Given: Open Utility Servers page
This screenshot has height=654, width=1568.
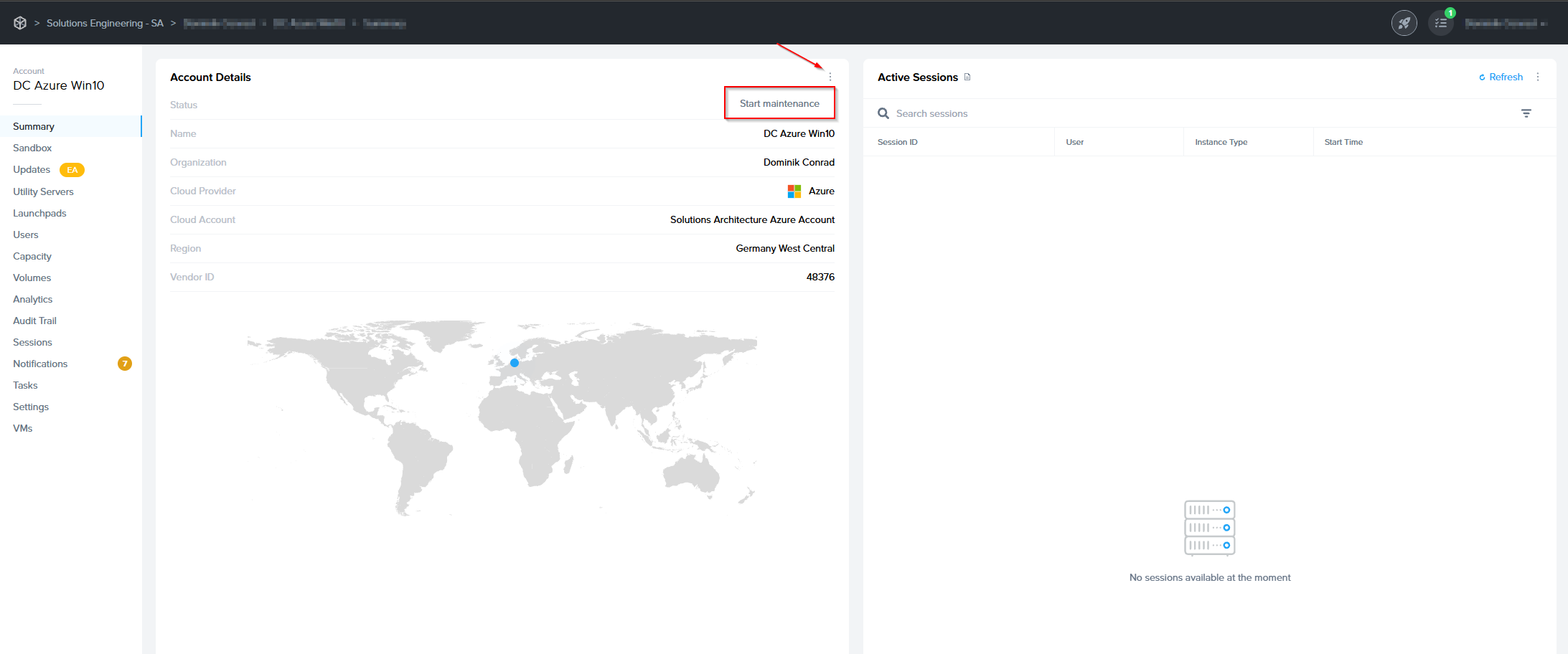Looking at the screenshot, I should tap(43, 191).
